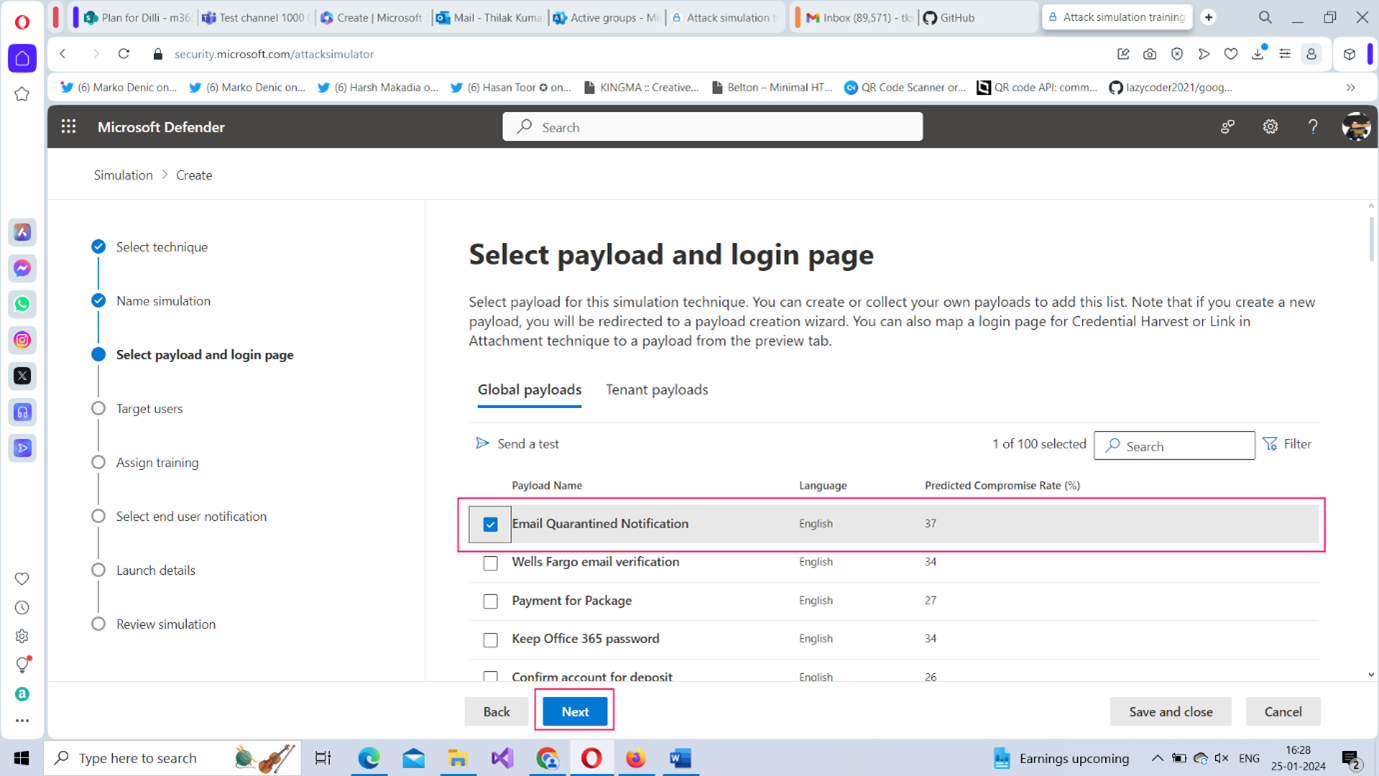
Task: Open the payload Filter icon
Action: coord(1270,444)
